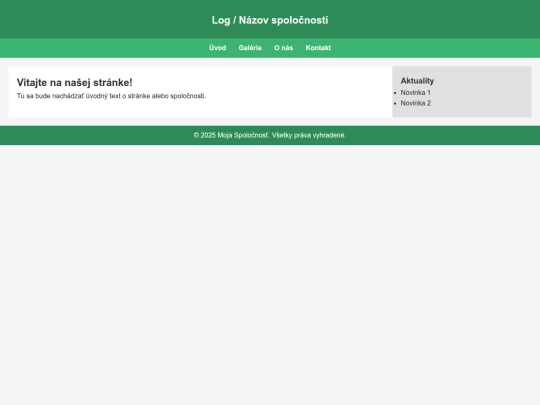Screen dimensions: 540x405
Task: Open the Úvod navigation link
Action: [217, 48]
